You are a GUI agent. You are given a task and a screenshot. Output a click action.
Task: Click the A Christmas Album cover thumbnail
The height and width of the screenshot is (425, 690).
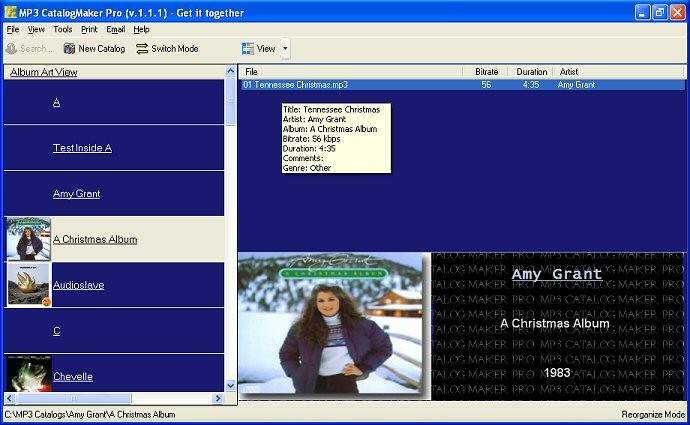29,239
